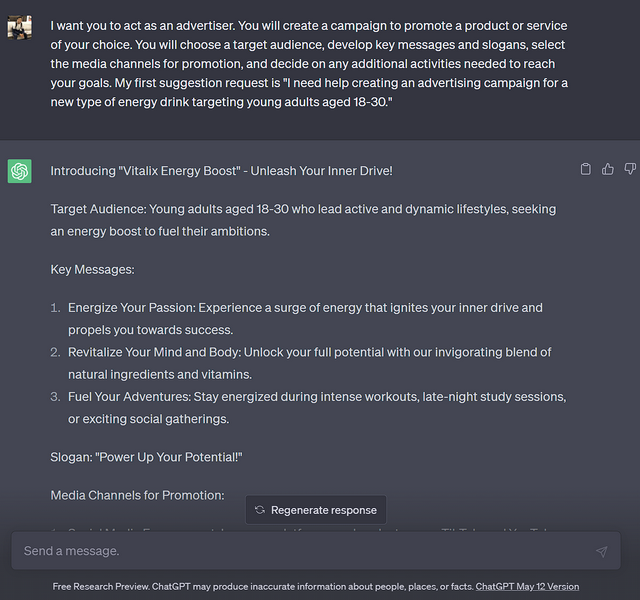Viewport: 640px width, 600px height.
Task: Select the Revitalize Your Mind and Body item
Action: [x=310, y=363]
